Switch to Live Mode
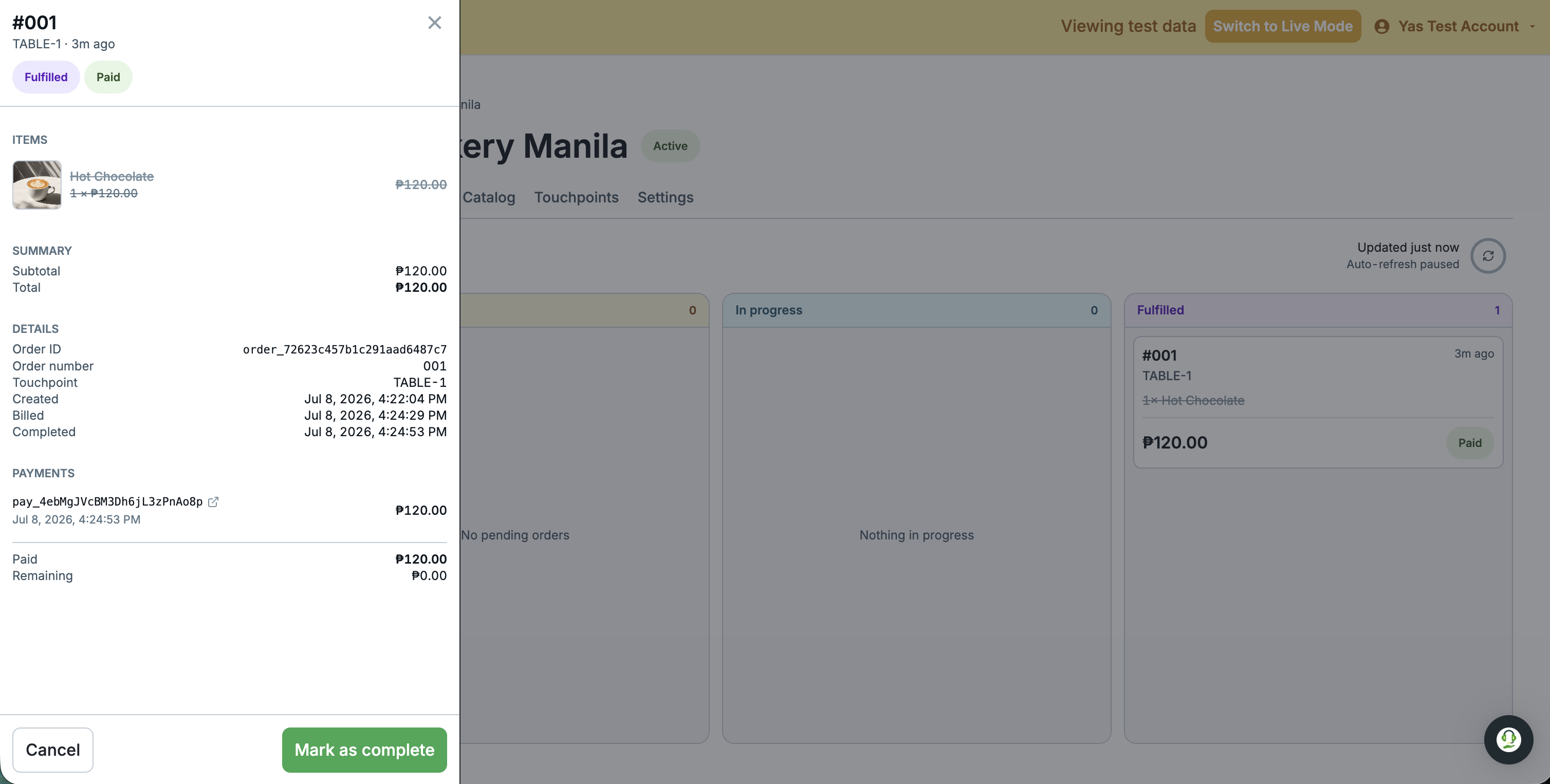 [1283, 27]
